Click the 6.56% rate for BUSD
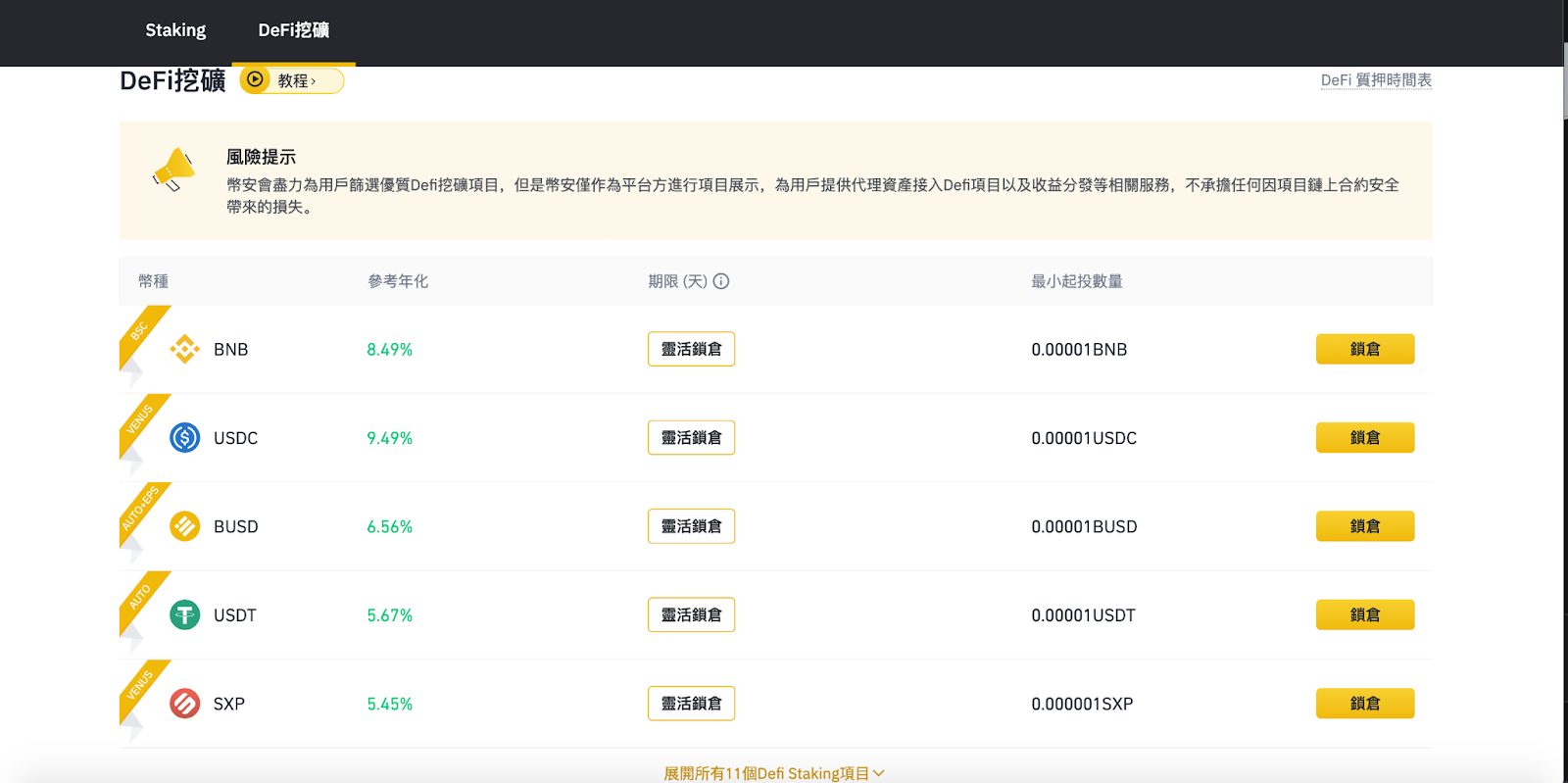 pyautogui.click(x=390, y=527)
